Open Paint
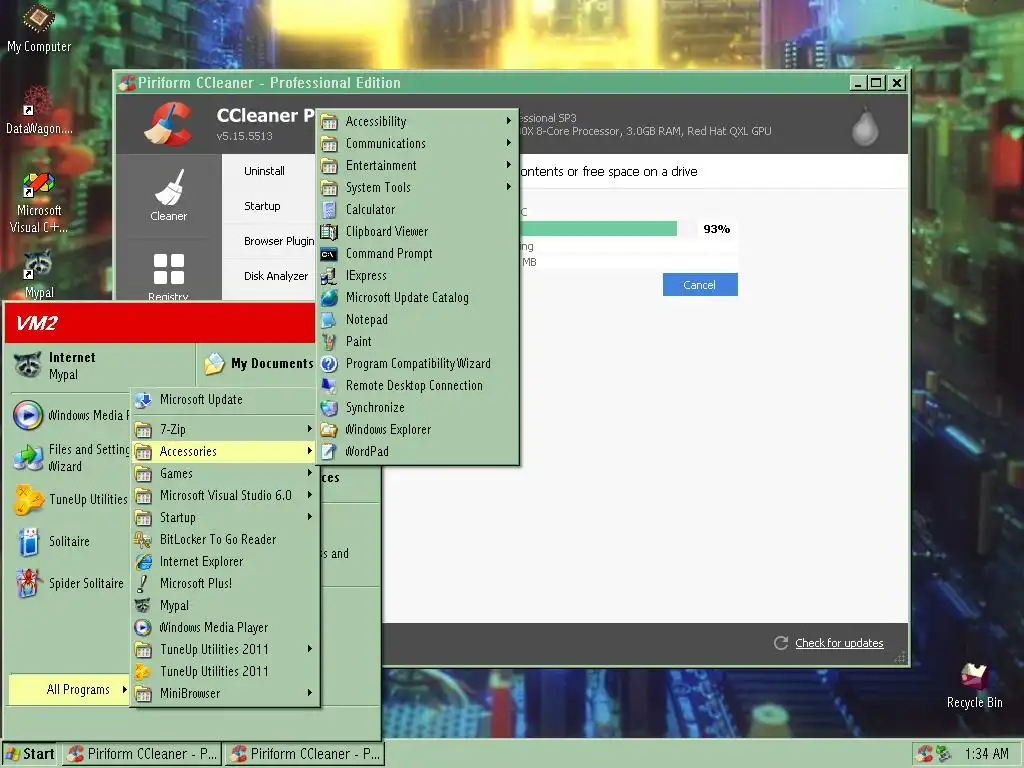Viewport: 1024px width, 768px height. pyautogui.click(x=417, y=342)
